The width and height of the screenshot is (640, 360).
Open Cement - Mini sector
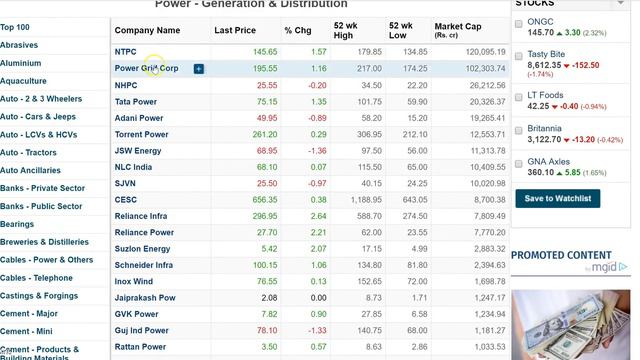26,331
